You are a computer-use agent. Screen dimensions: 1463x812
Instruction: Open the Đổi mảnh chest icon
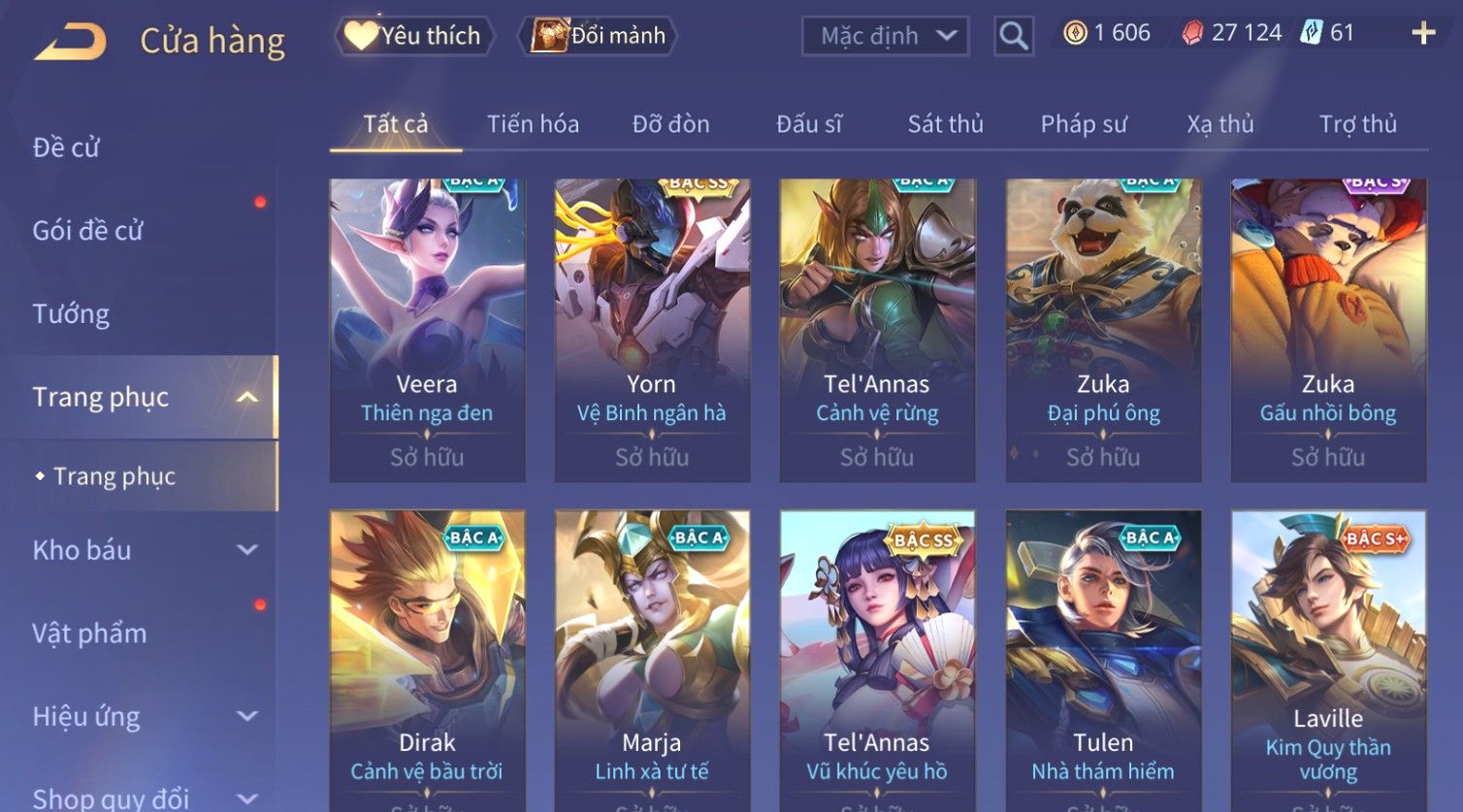pos(549,35)
